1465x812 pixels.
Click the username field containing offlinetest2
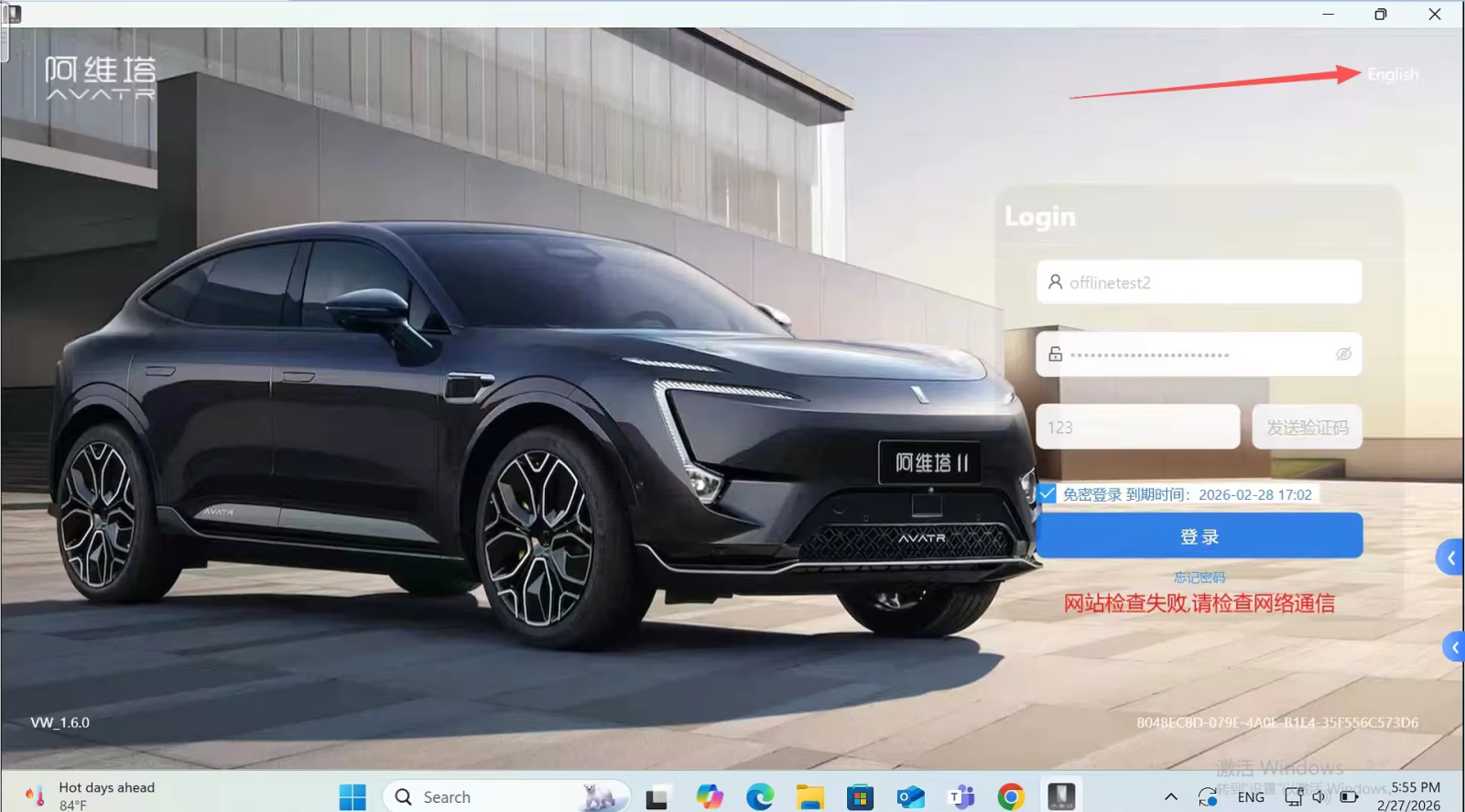click(1199, 283)
